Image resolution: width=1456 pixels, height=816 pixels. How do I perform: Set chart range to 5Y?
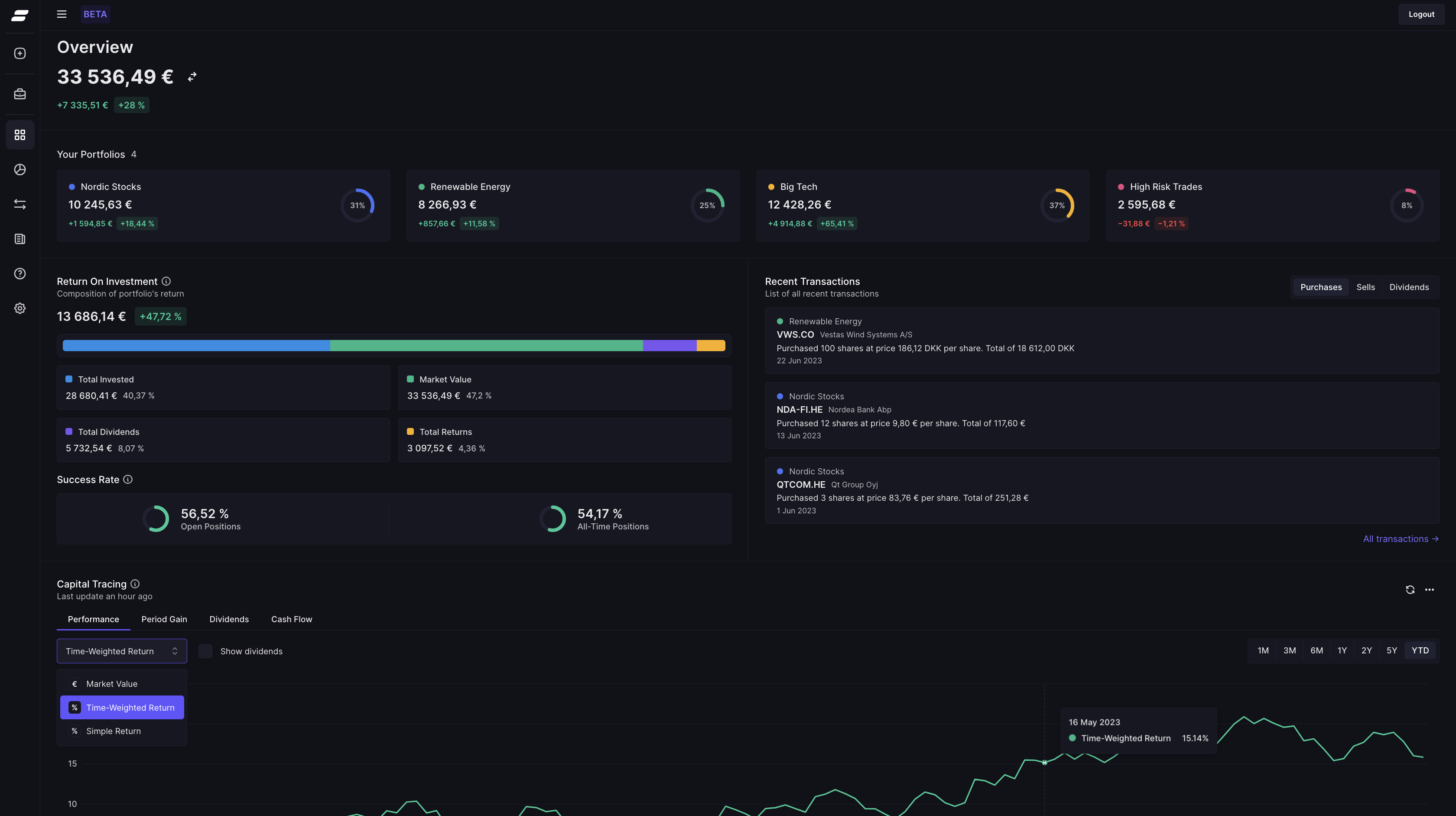[1392, 651]
